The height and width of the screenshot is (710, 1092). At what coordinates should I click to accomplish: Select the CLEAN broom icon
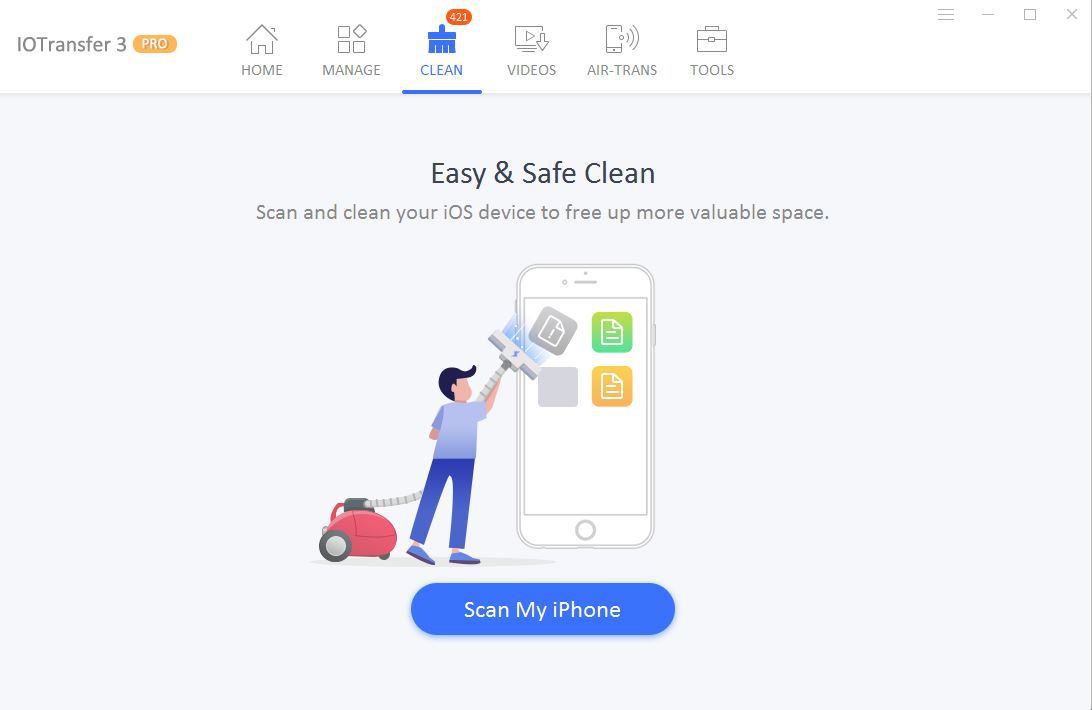pyautogui.click(x=442, y=39)
